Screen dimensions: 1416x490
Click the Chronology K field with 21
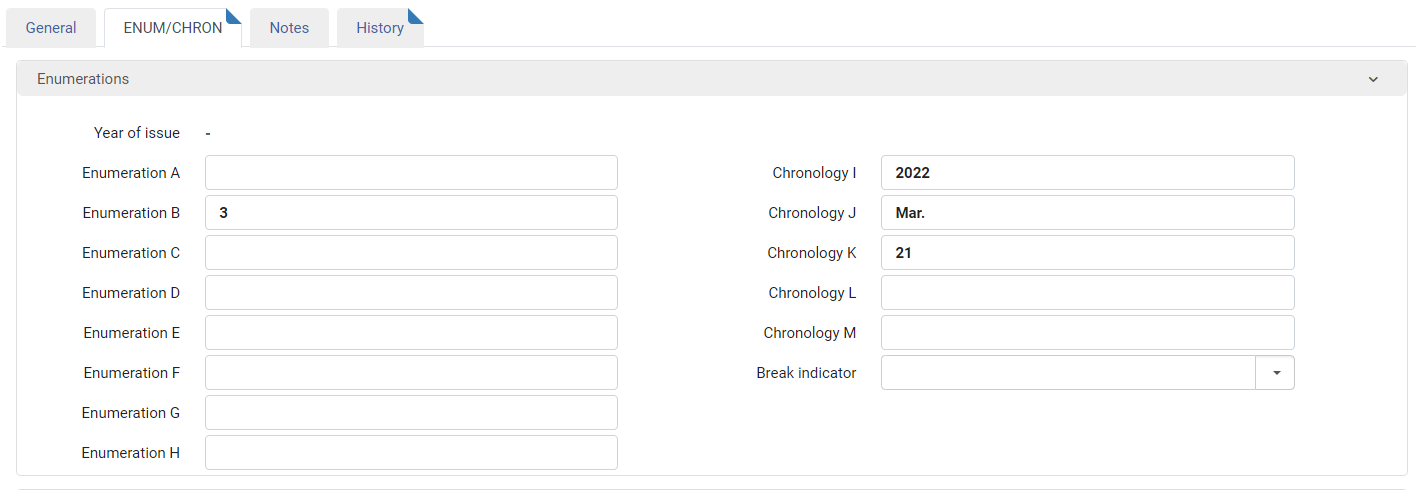1088,253
